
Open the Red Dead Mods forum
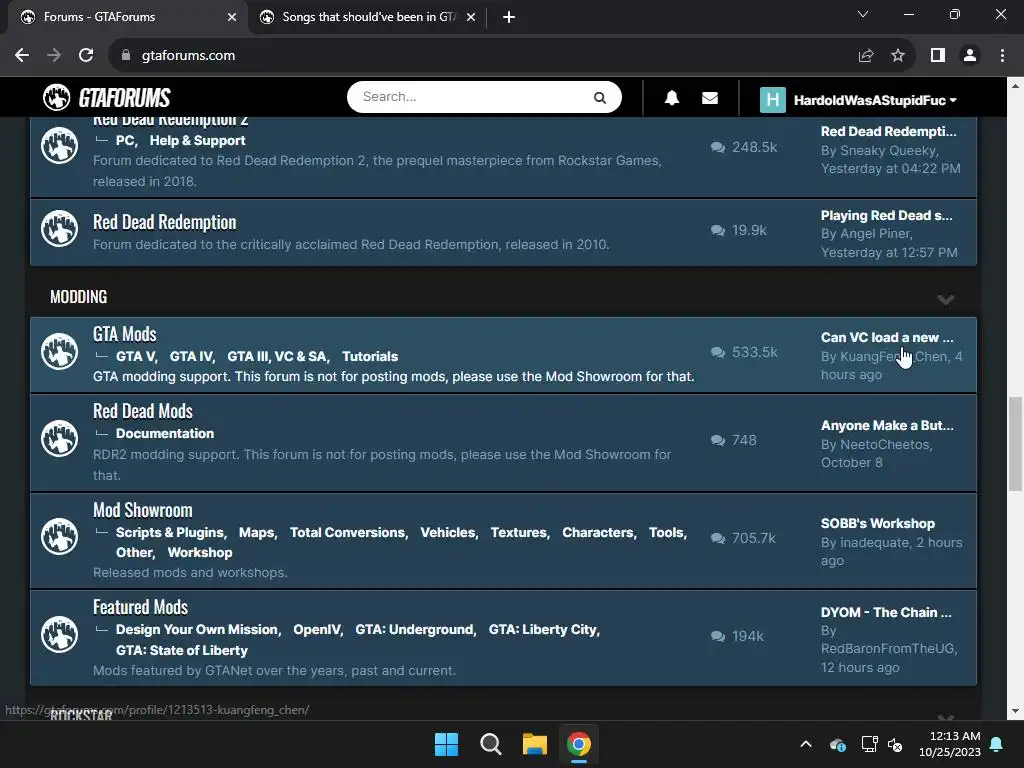click(143, 411)
